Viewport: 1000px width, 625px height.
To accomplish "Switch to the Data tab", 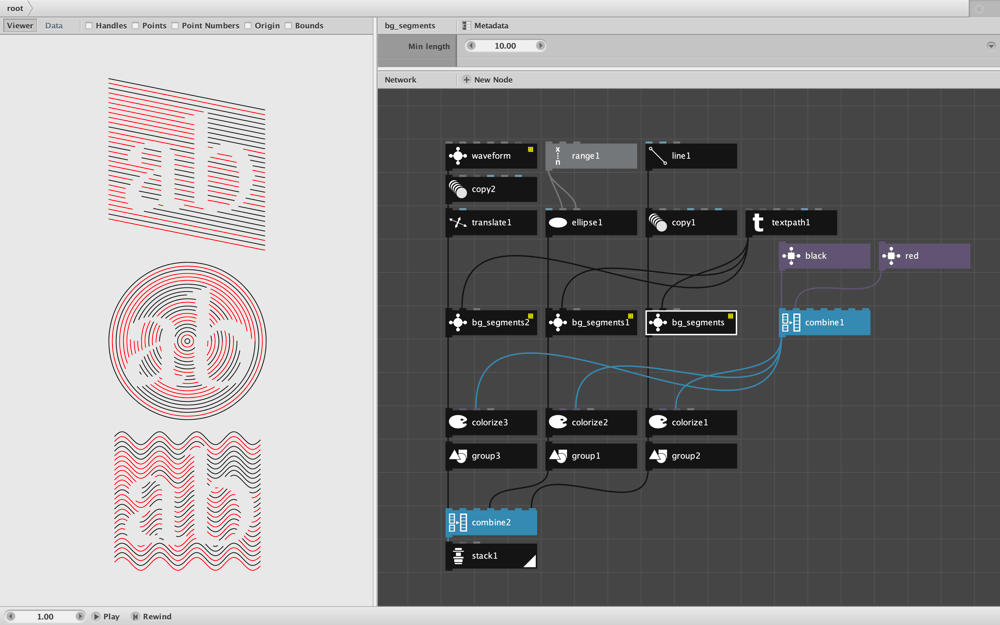I will pyautogui.click(x=54, y=26).
